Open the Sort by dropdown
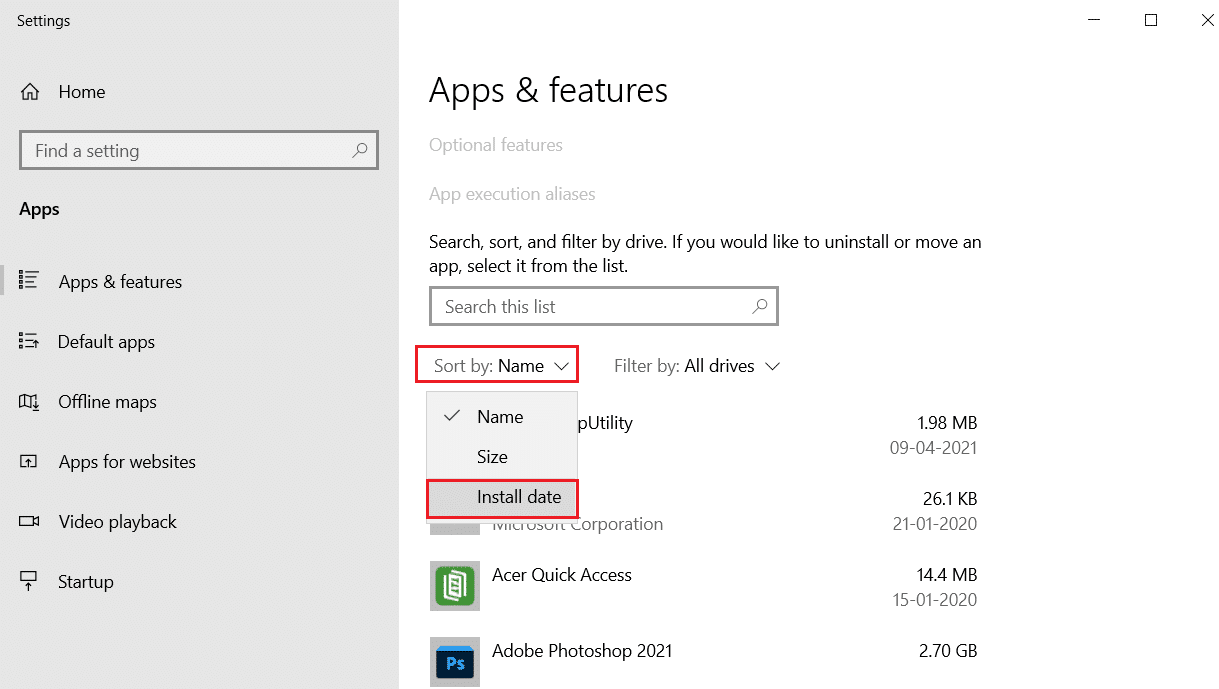Viewport: 1219px width, 689px height. click(x=496, y=364)
